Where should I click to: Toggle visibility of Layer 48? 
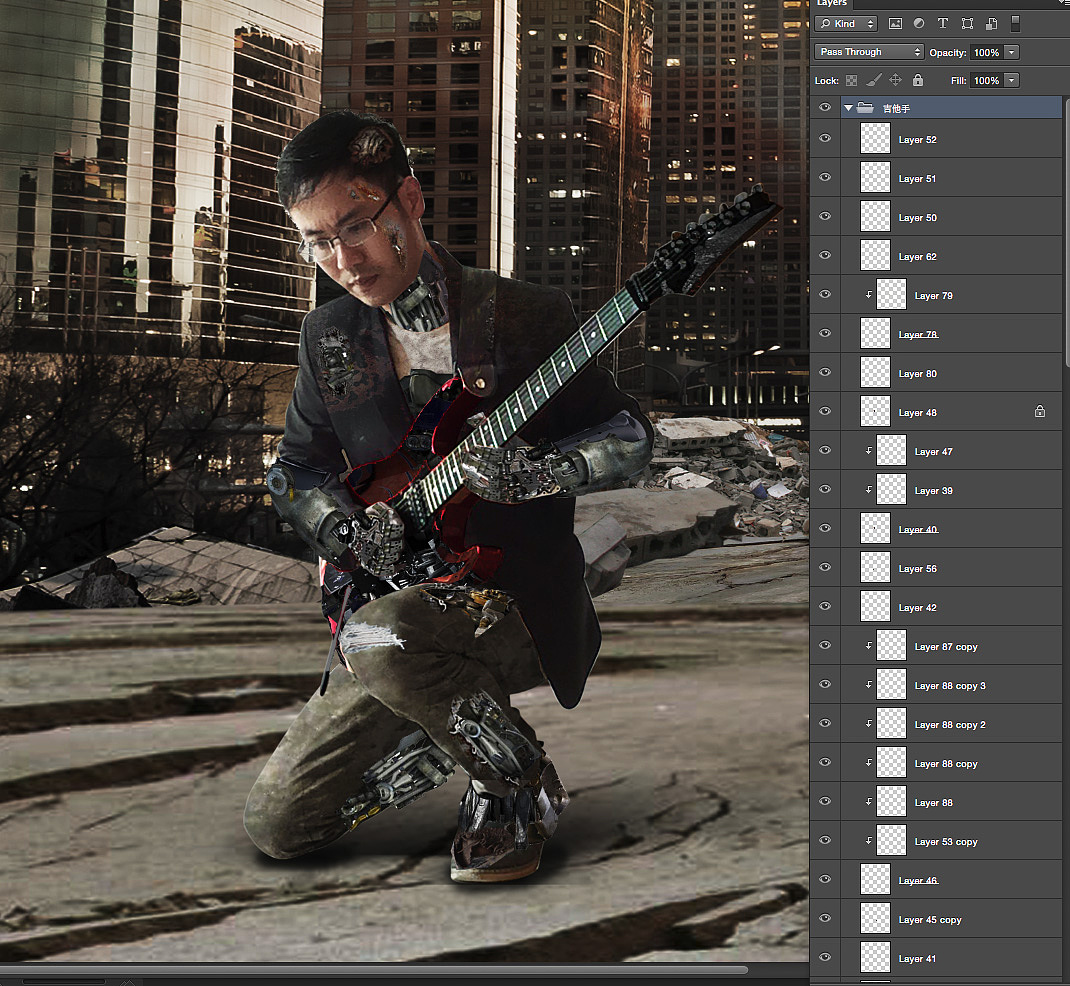point(825,411)
